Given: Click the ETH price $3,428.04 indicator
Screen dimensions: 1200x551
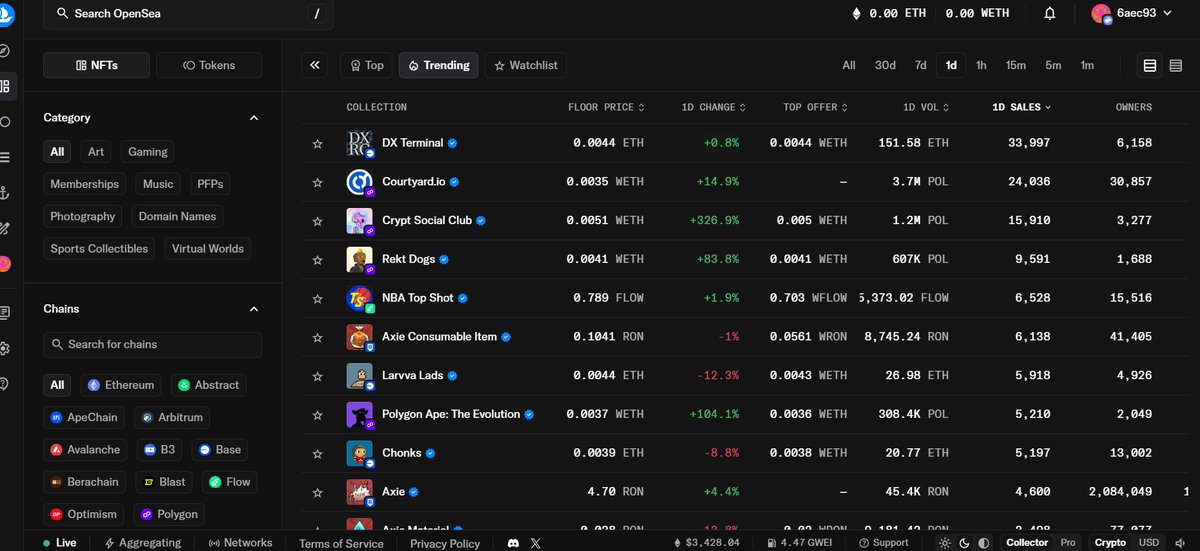Looking at the screenshot, I should (705, 543).
